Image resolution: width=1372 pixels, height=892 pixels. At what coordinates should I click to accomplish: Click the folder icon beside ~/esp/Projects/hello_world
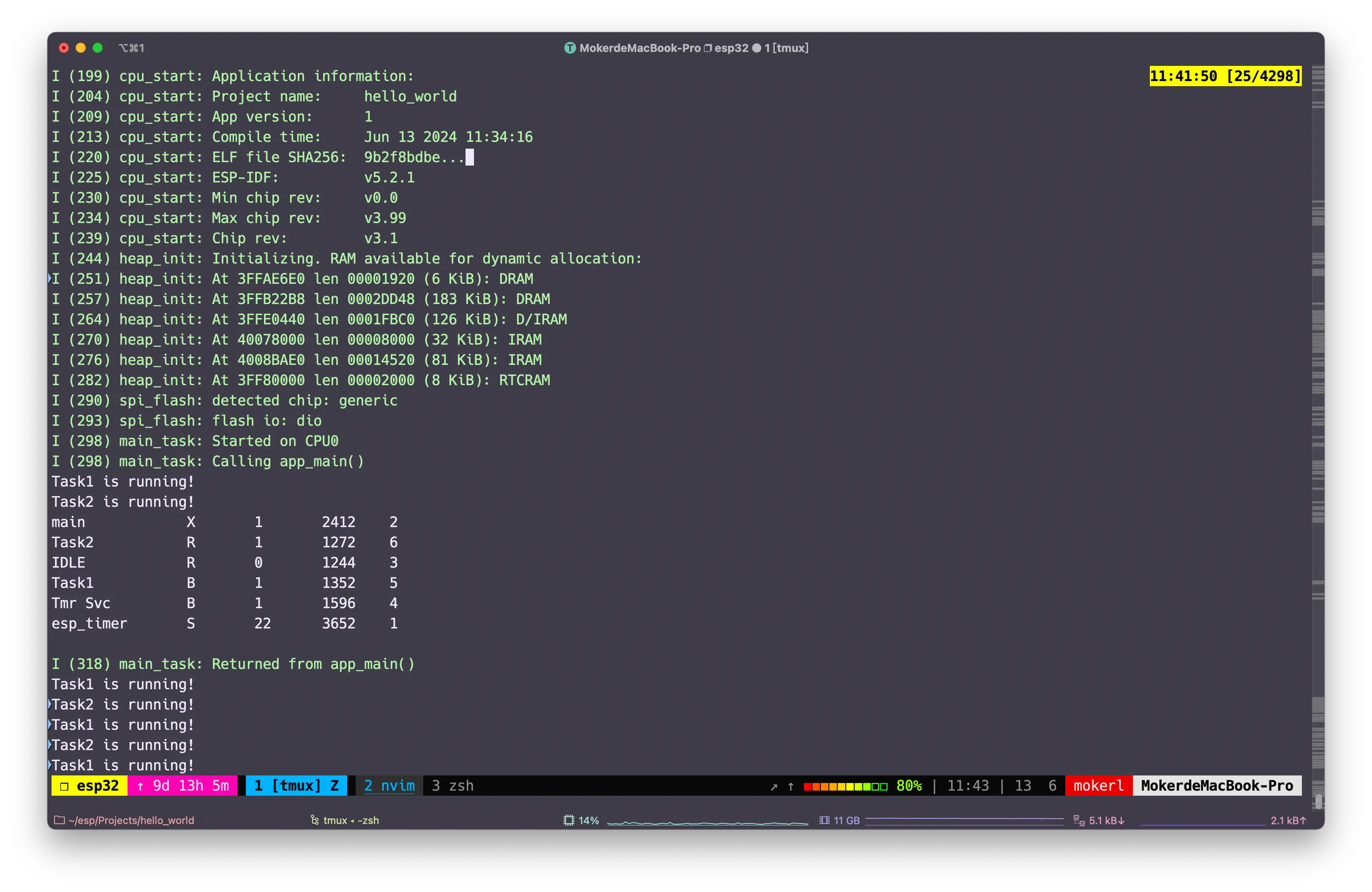tap(59, 819)
